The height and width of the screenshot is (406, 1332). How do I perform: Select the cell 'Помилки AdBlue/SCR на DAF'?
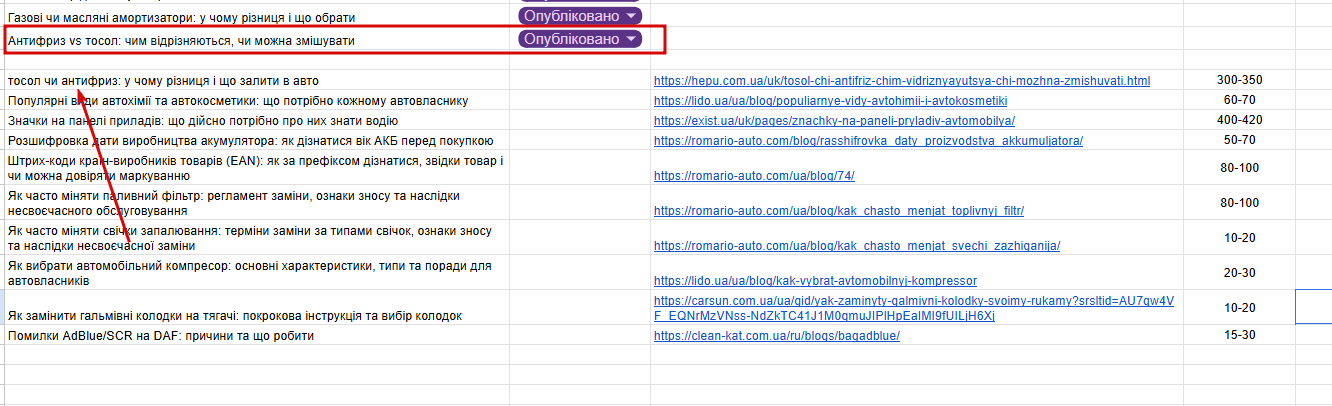point(257,336)
